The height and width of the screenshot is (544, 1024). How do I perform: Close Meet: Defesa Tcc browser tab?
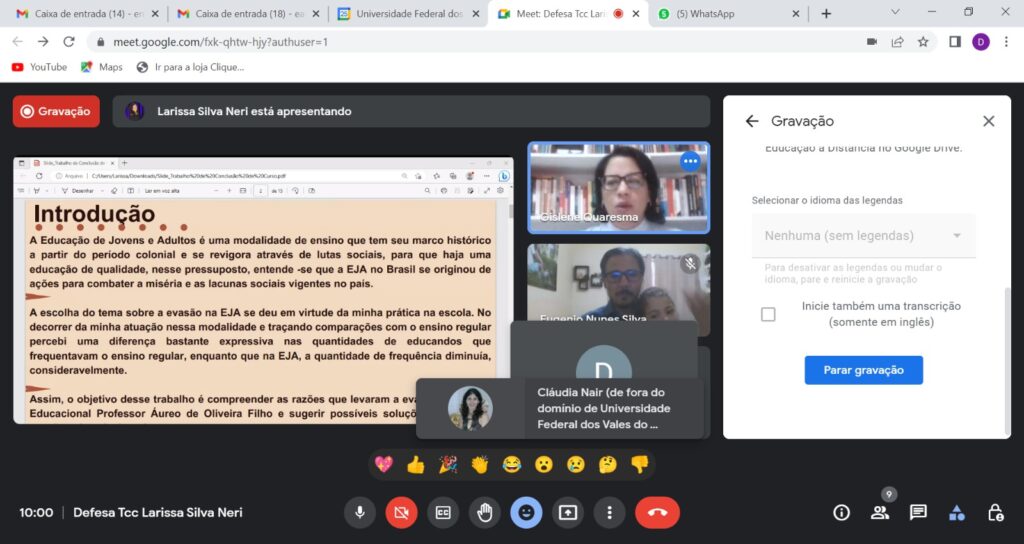click(636, 14)
